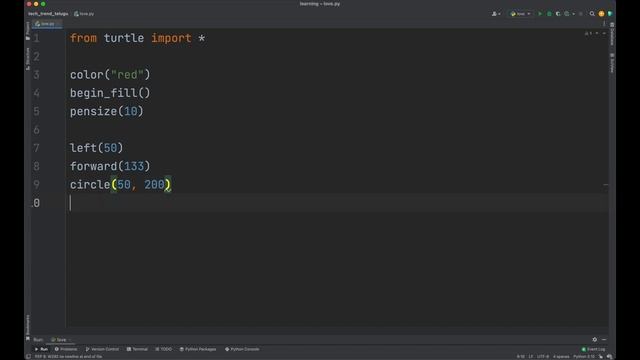Open the Problems tool window

66,349
